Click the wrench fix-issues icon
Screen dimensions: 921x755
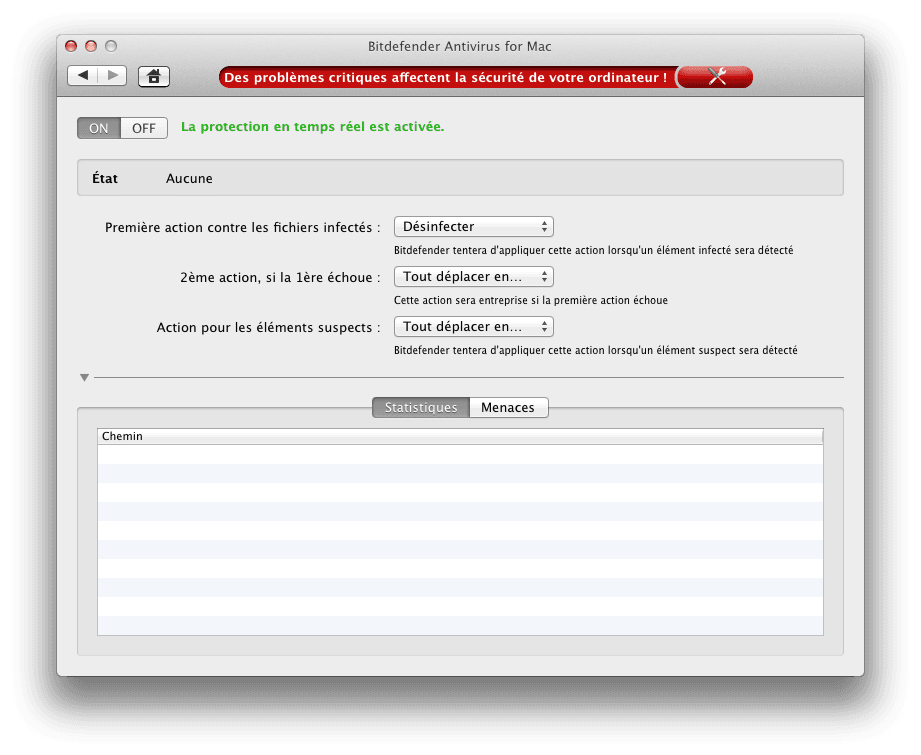(716, 77)
